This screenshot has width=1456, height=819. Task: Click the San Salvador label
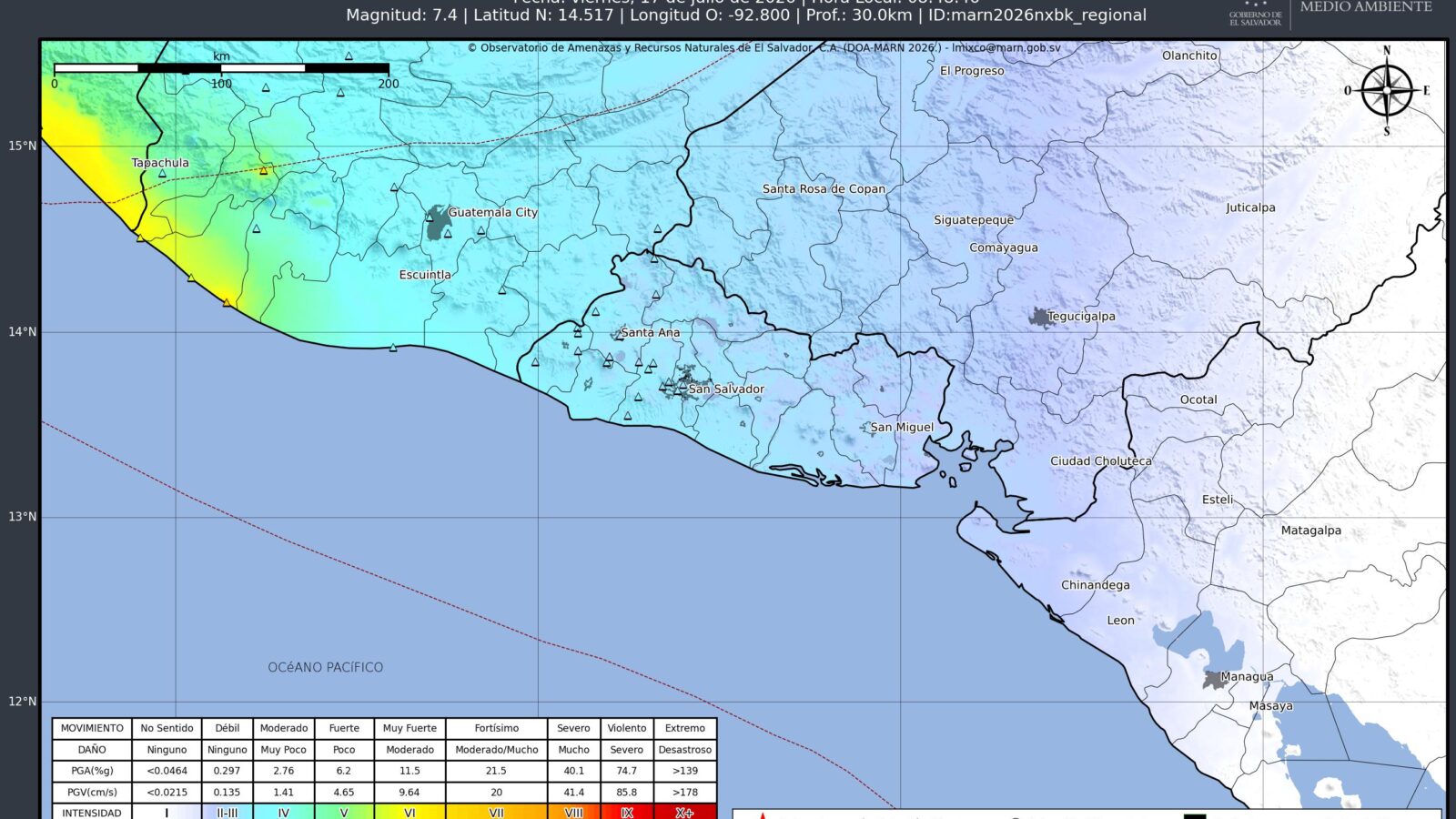(x=726, y=389)
